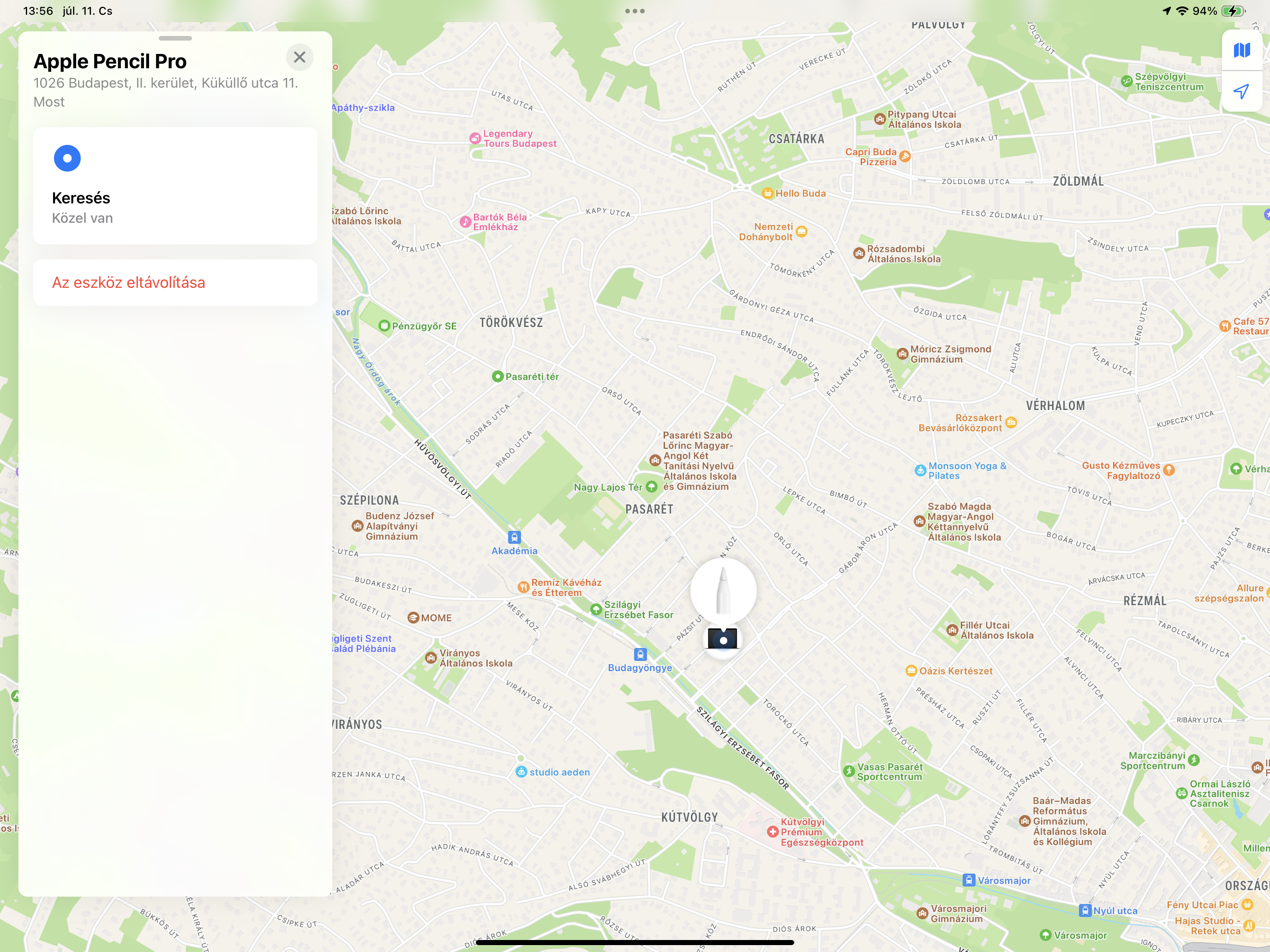The image size is (1270, 952).
Task: Tap the Budagyöngye transit stop icon
Action: 640,654
